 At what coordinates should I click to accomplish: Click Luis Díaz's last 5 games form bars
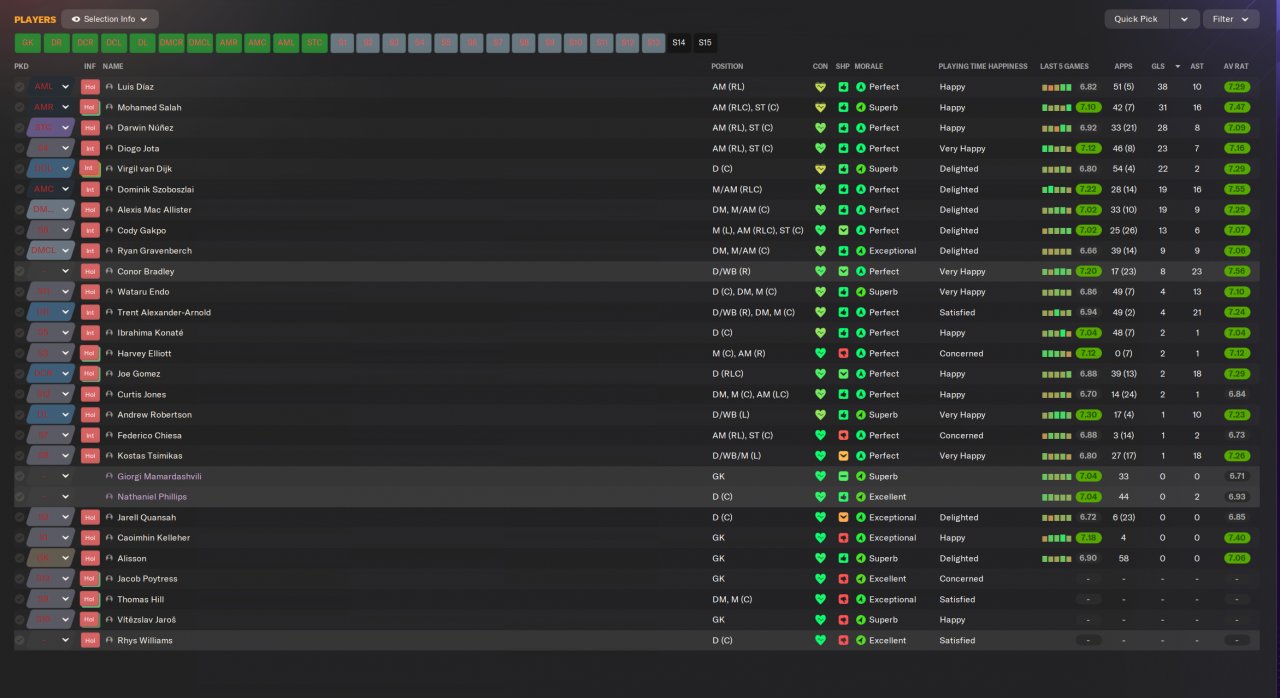(x=1056, y=87)
